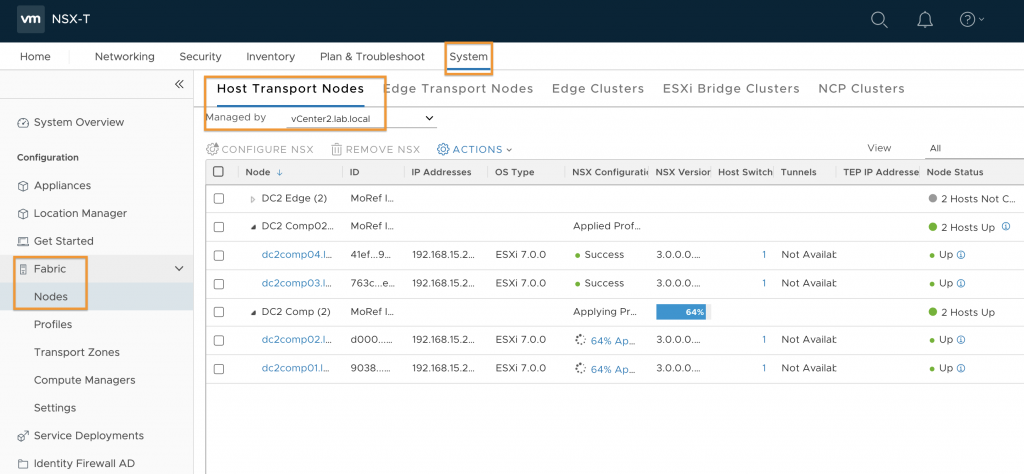1024x474 pixels.
Task: Open the help question mark menu
Action: (x=970, y=20)
